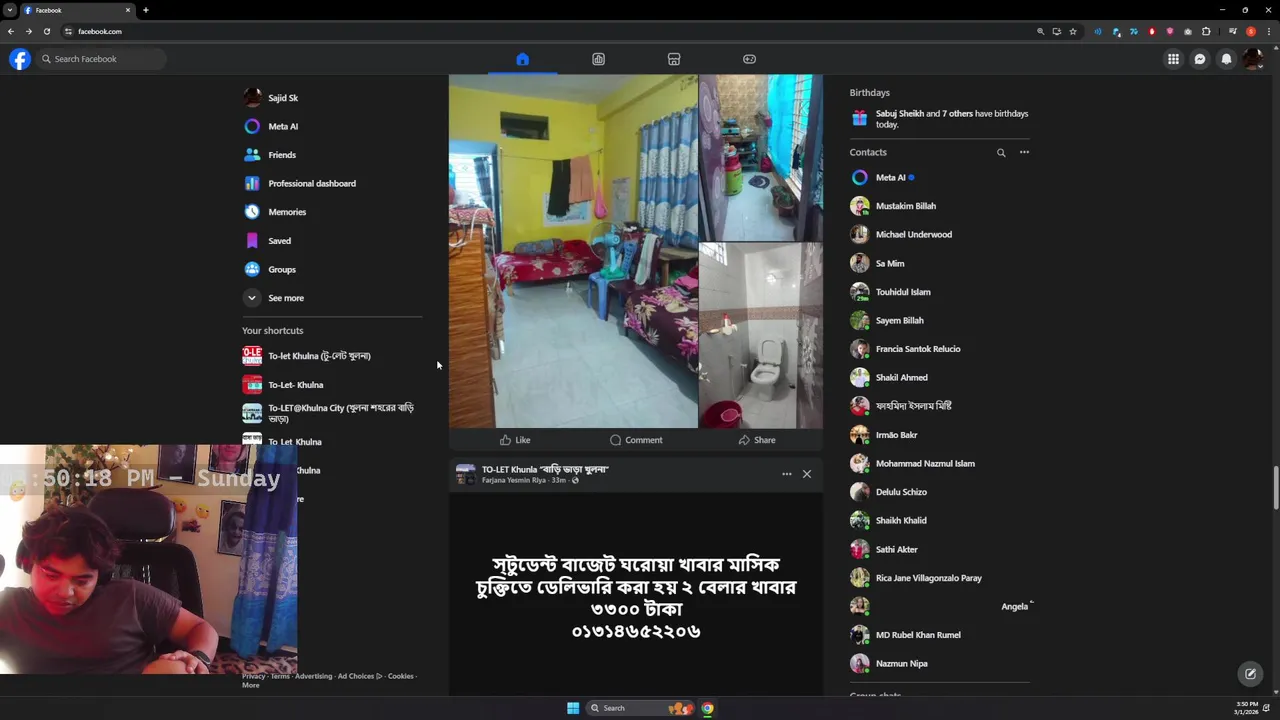This screenshot has height=720, width=1280.
Task: Open the balcony photo thumbnail
Action: coord(761,158)
